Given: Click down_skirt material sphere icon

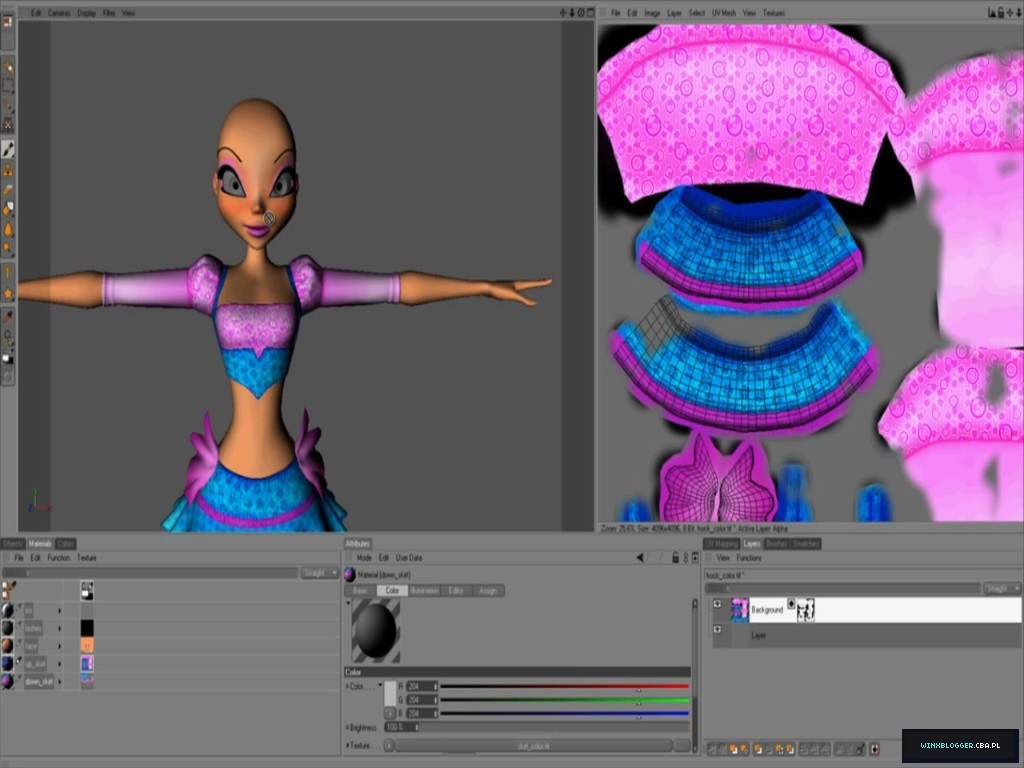Looking at the screenshot, I should point(7,681).
